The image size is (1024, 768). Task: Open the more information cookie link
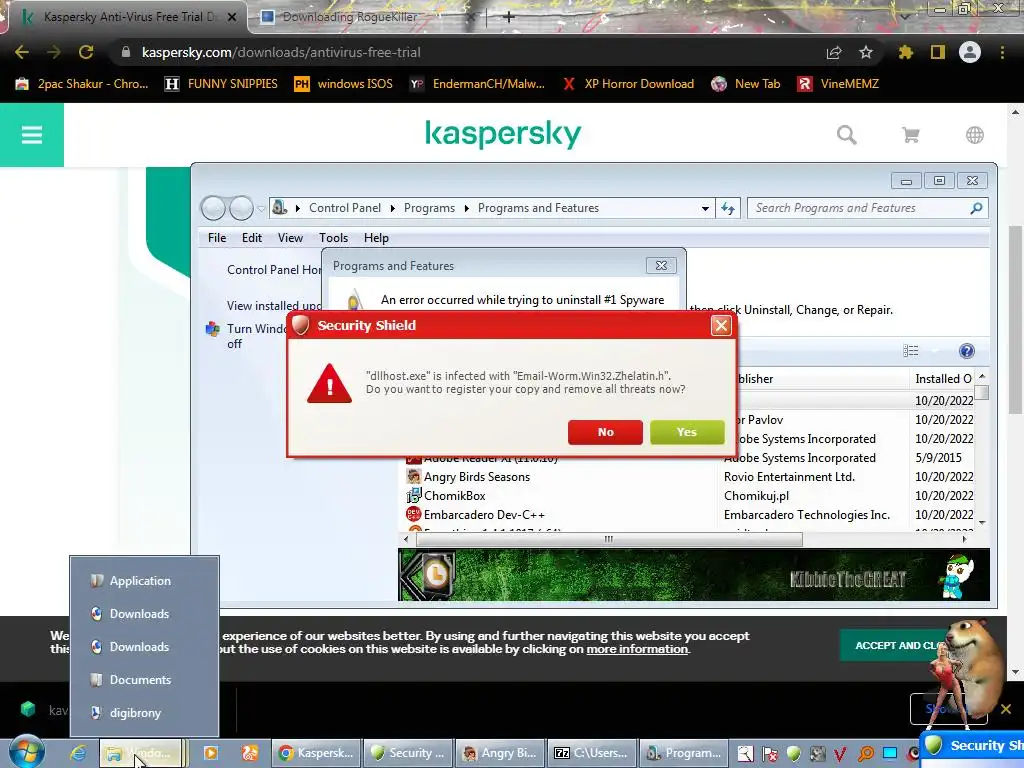(637, 648)
